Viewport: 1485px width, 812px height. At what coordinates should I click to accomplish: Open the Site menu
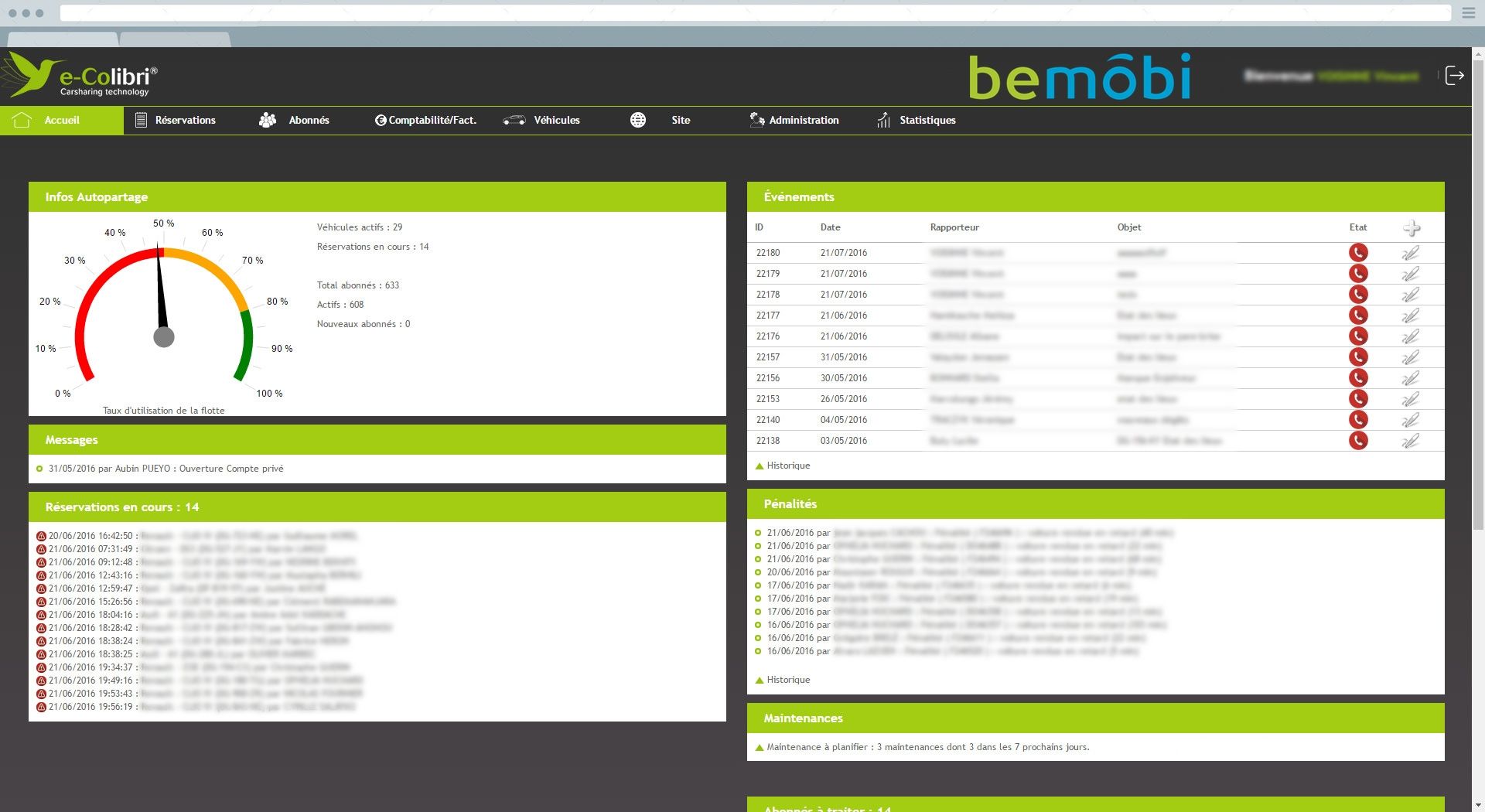[x=660, y=121]
